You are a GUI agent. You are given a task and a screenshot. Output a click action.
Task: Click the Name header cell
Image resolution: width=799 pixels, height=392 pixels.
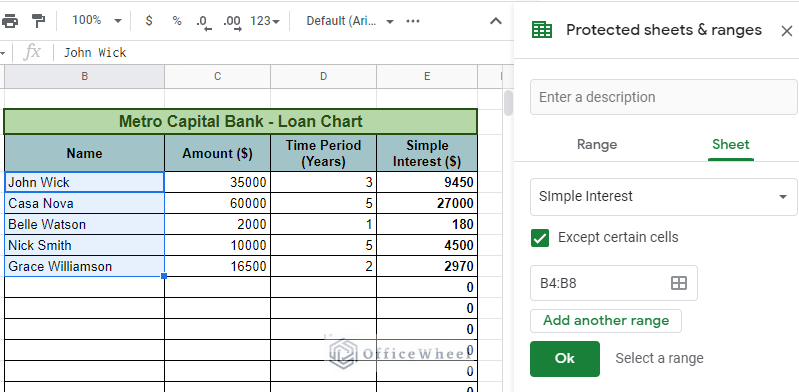pos(85,153)
